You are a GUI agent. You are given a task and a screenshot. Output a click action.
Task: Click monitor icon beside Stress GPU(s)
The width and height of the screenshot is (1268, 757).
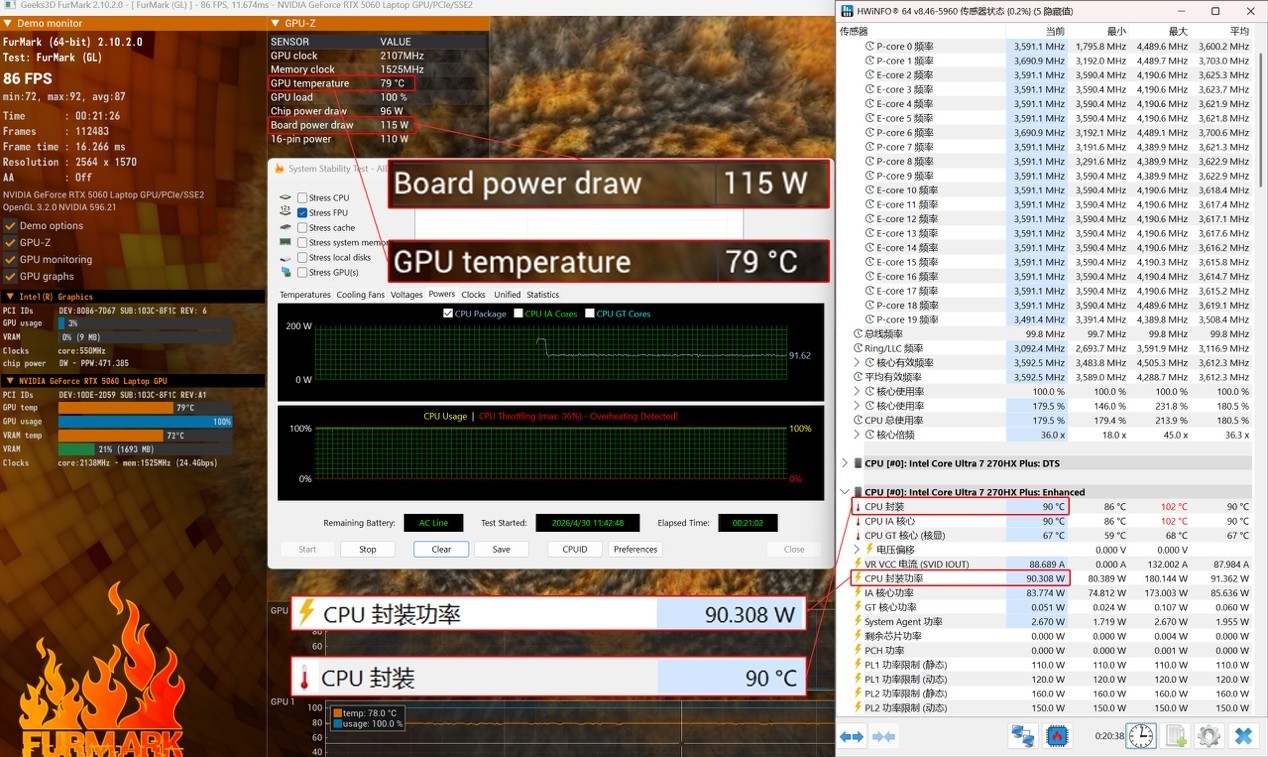[x=286, y=272]
